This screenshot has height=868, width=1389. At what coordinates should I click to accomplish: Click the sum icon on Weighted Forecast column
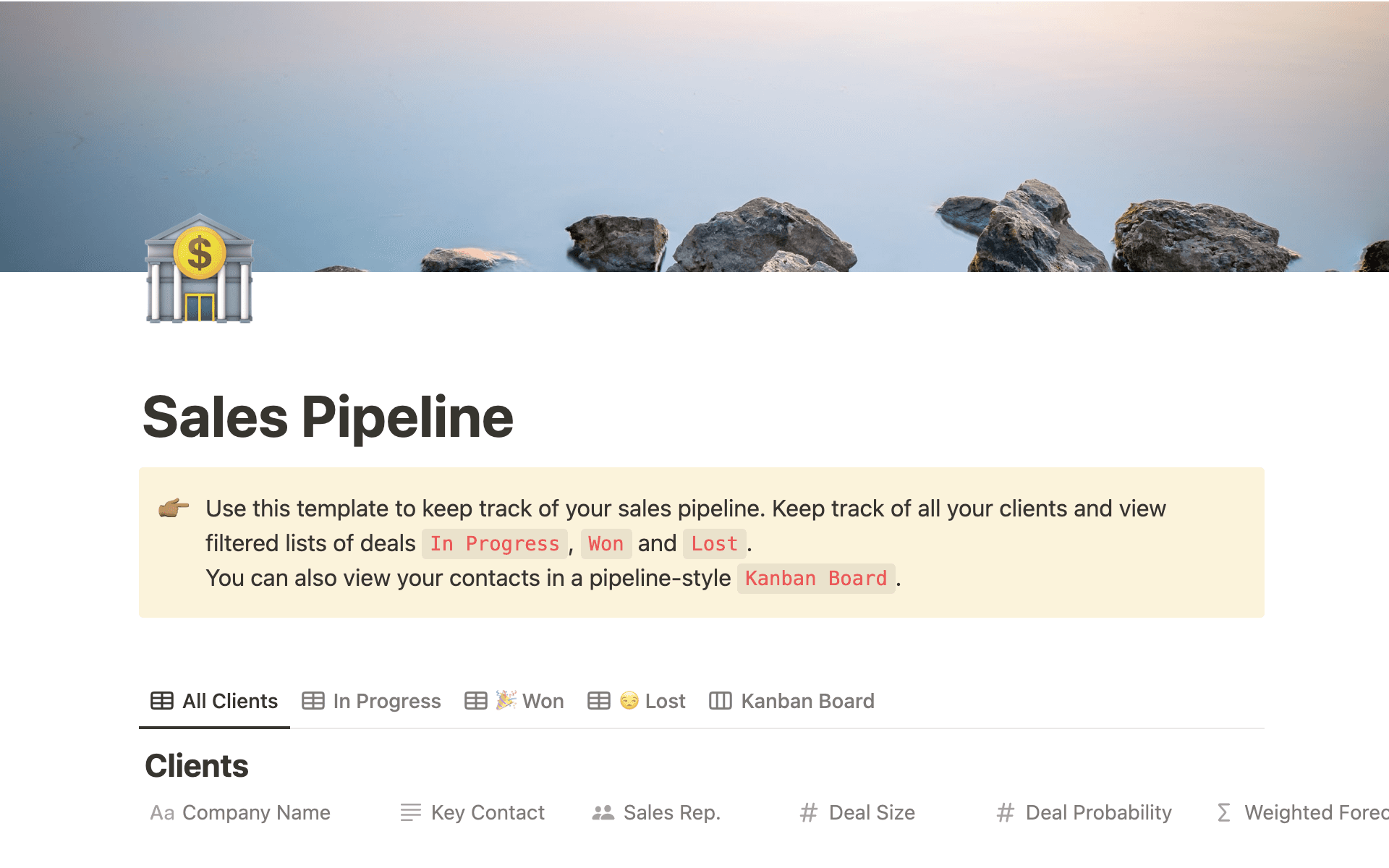pos(1223,812)
